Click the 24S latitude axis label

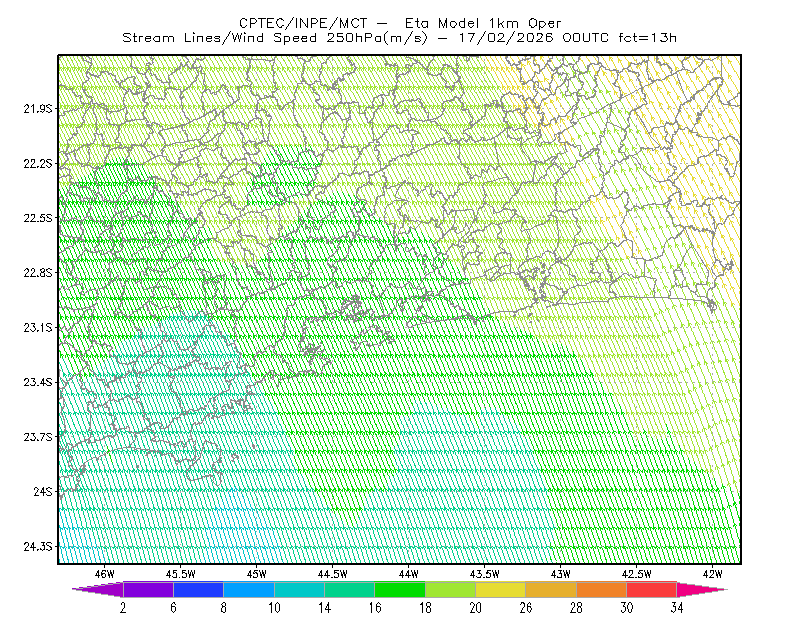(43, 491)
